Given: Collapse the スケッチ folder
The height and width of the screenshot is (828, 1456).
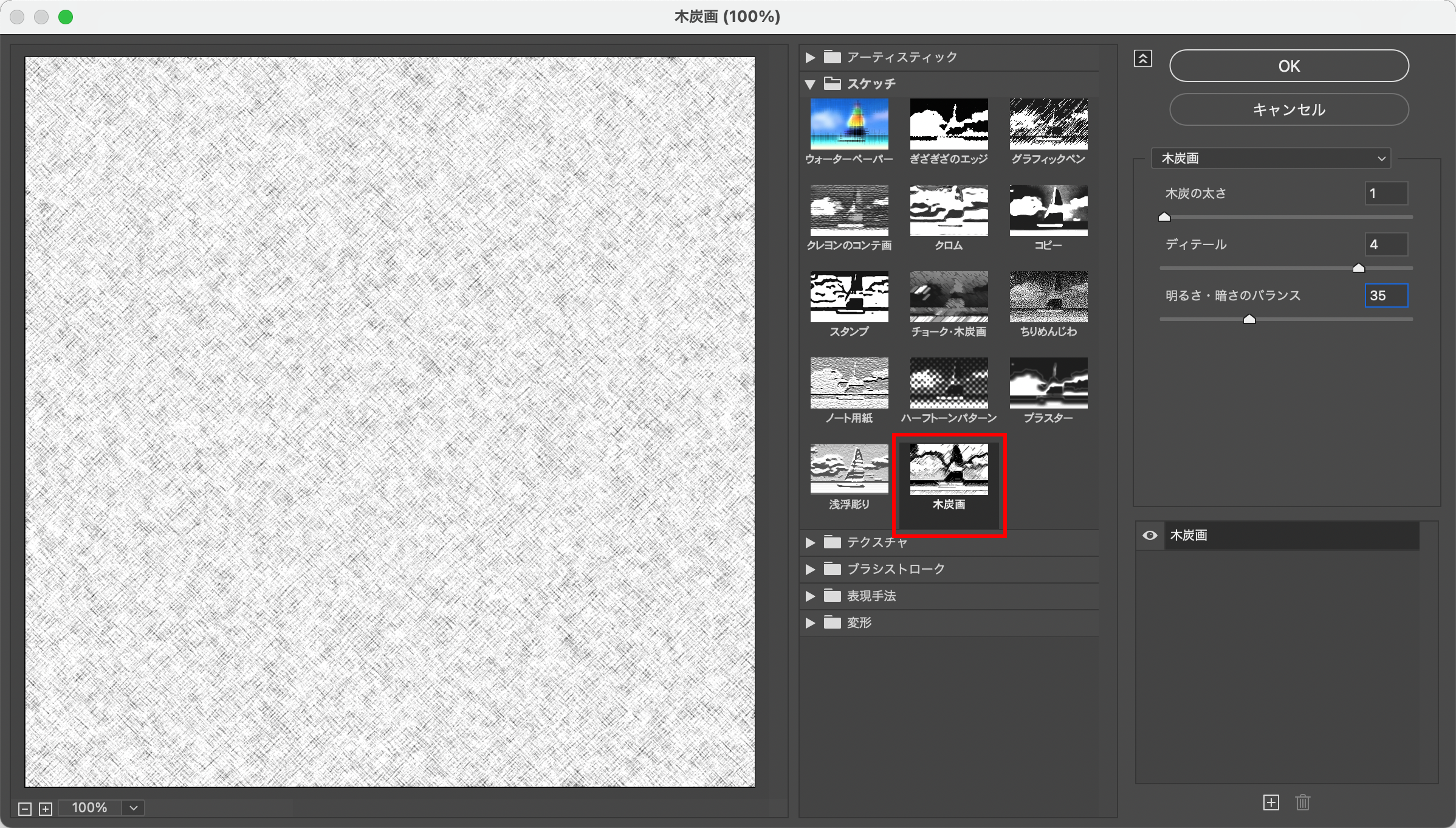Looking at the screenshot, I should pos(810,84).
